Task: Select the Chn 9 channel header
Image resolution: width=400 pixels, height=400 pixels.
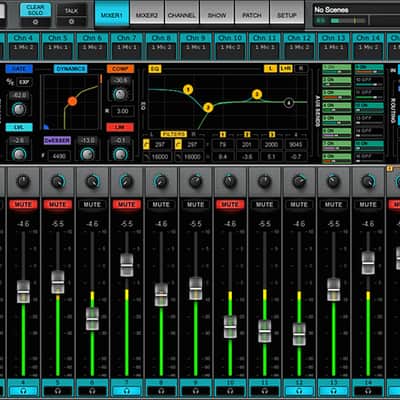Action: pyautogui.click(x=196, y=38)
